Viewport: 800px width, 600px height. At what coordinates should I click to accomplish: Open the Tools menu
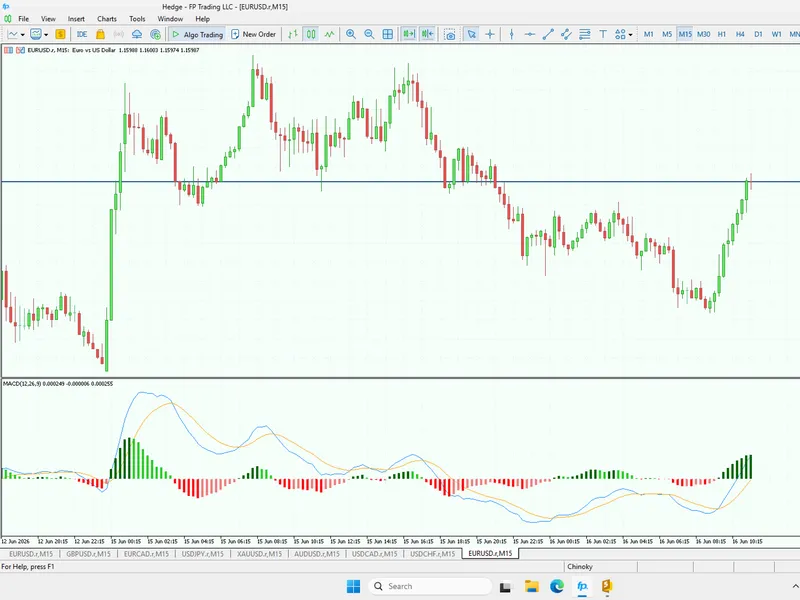[x=137, y=19]
